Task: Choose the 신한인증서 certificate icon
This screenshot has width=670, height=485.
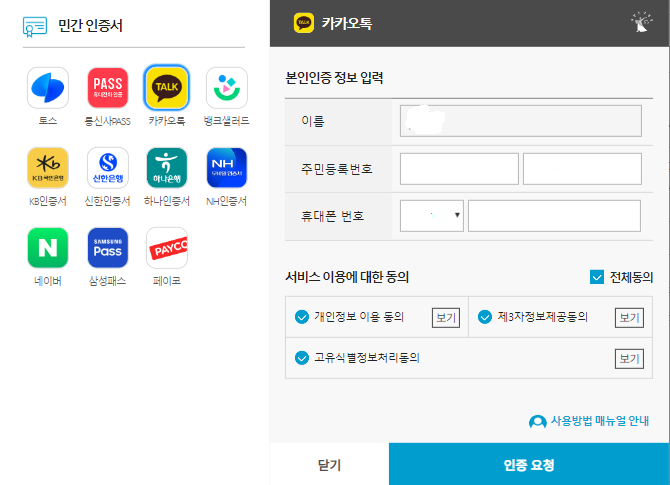Action: point(108,168)
